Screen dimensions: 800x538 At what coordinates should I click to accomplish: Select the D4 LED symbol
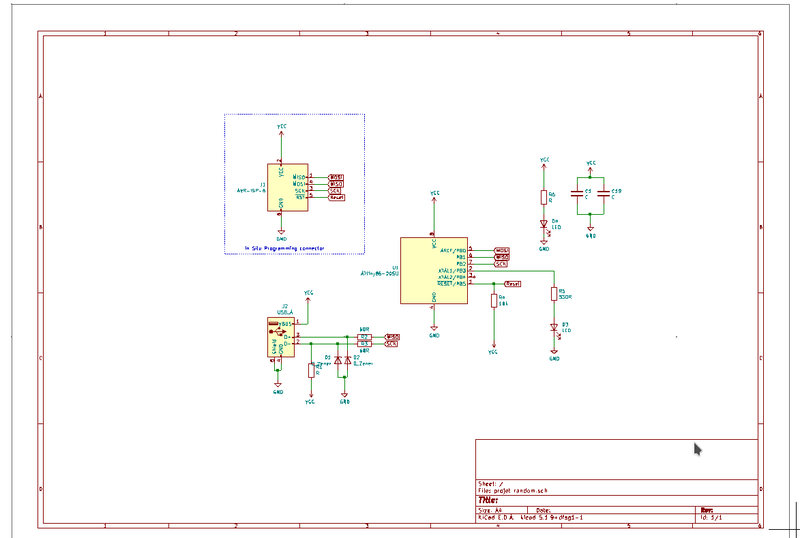544,225
